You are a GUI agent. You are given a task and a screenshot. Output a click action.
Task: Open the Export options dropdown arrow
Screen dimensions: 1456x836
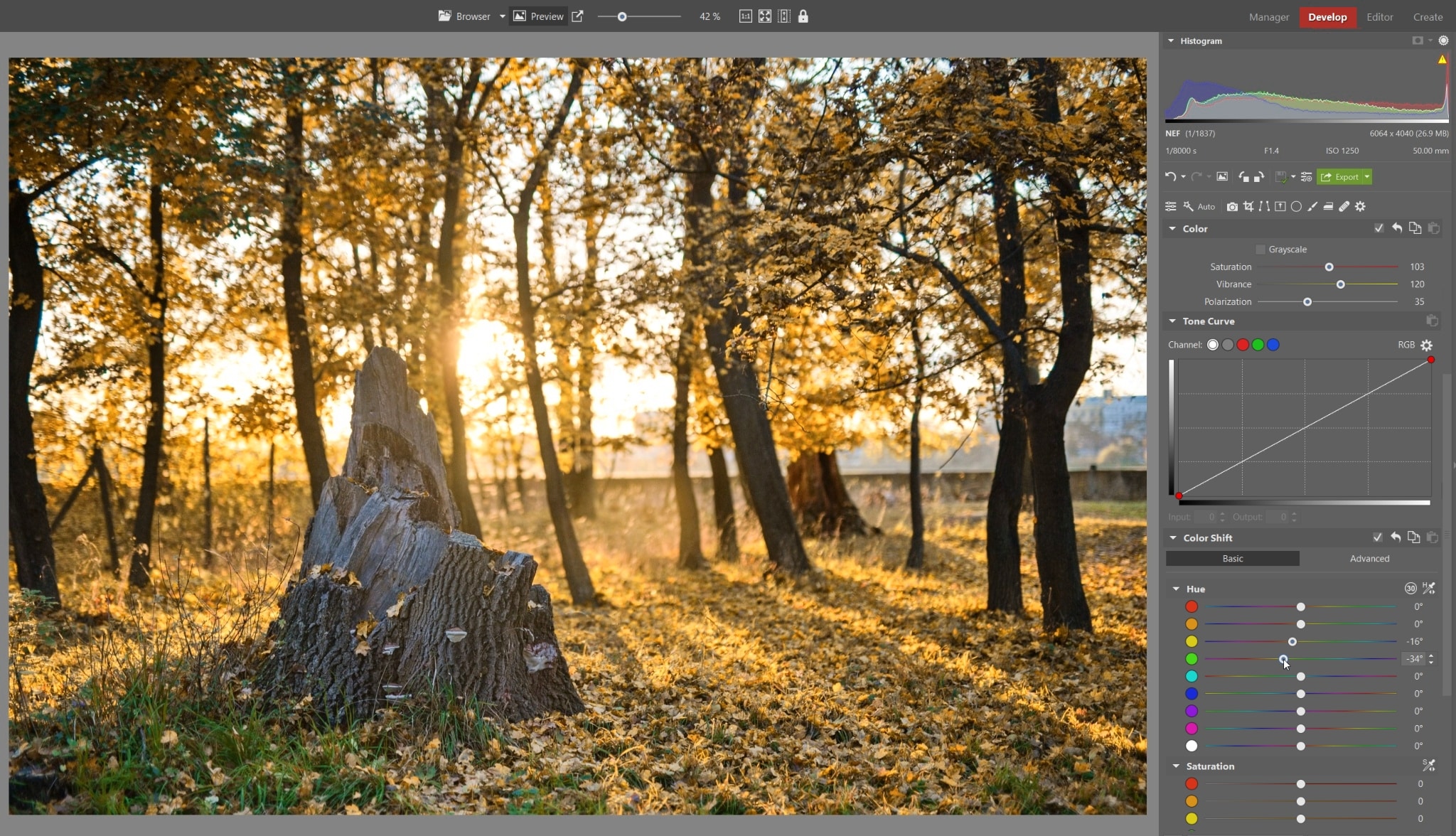pos(1367,177)
